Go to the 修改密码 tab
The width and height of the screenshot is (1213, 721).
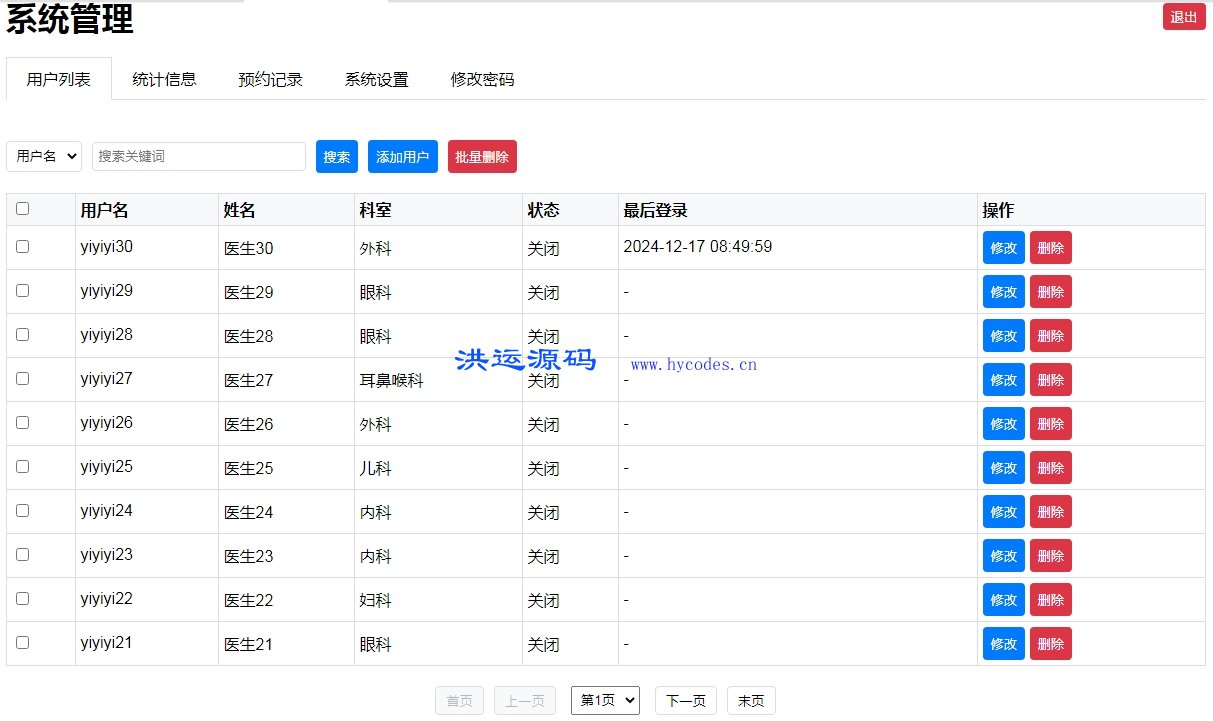(x=482, y=79)
